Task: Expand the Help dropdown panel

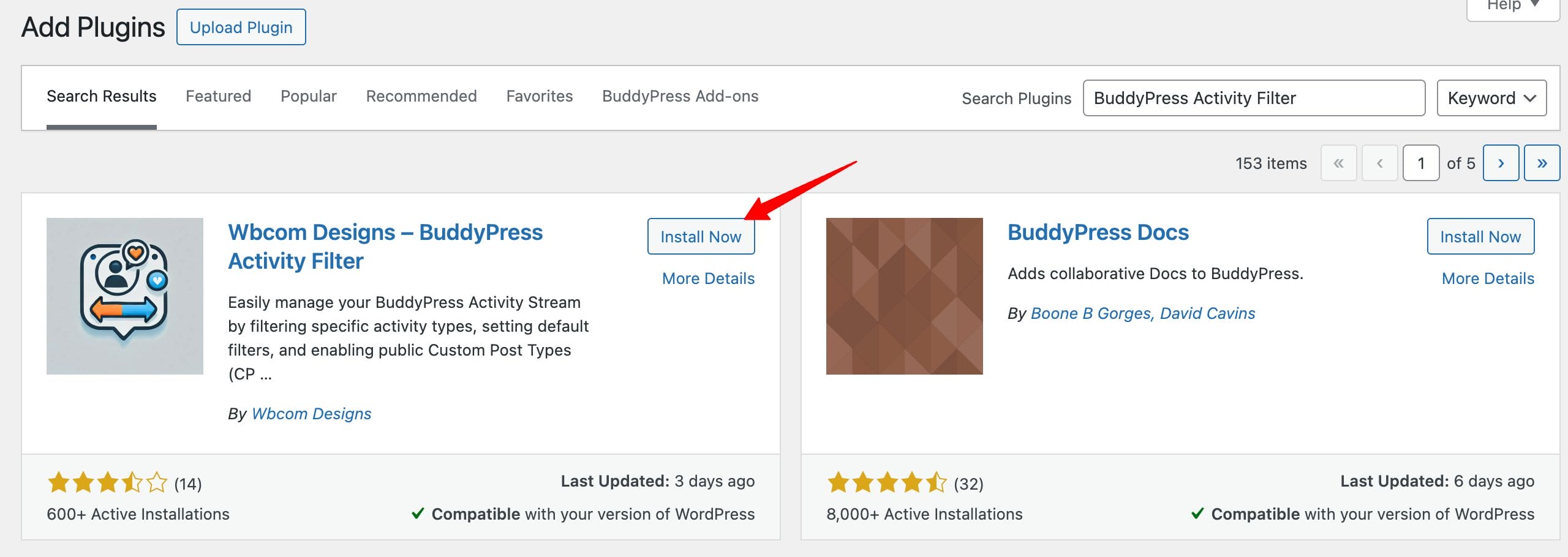Action: click(1512, 6)
